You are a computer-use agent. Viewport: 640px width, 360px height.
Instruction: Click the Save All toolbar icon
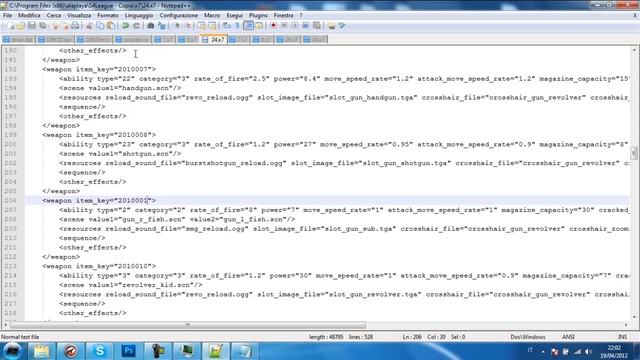[x=42, y=26]
